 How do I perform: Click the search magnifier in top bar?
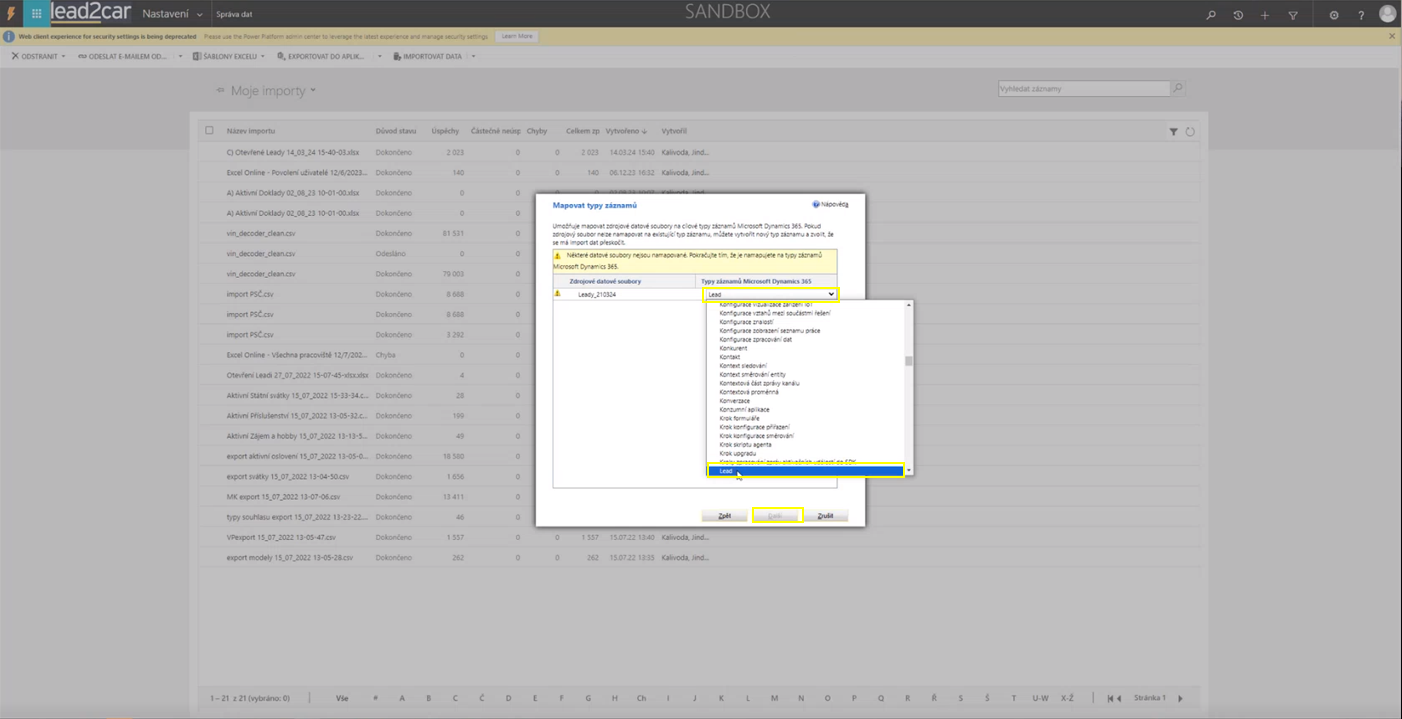pos(1211,15)
